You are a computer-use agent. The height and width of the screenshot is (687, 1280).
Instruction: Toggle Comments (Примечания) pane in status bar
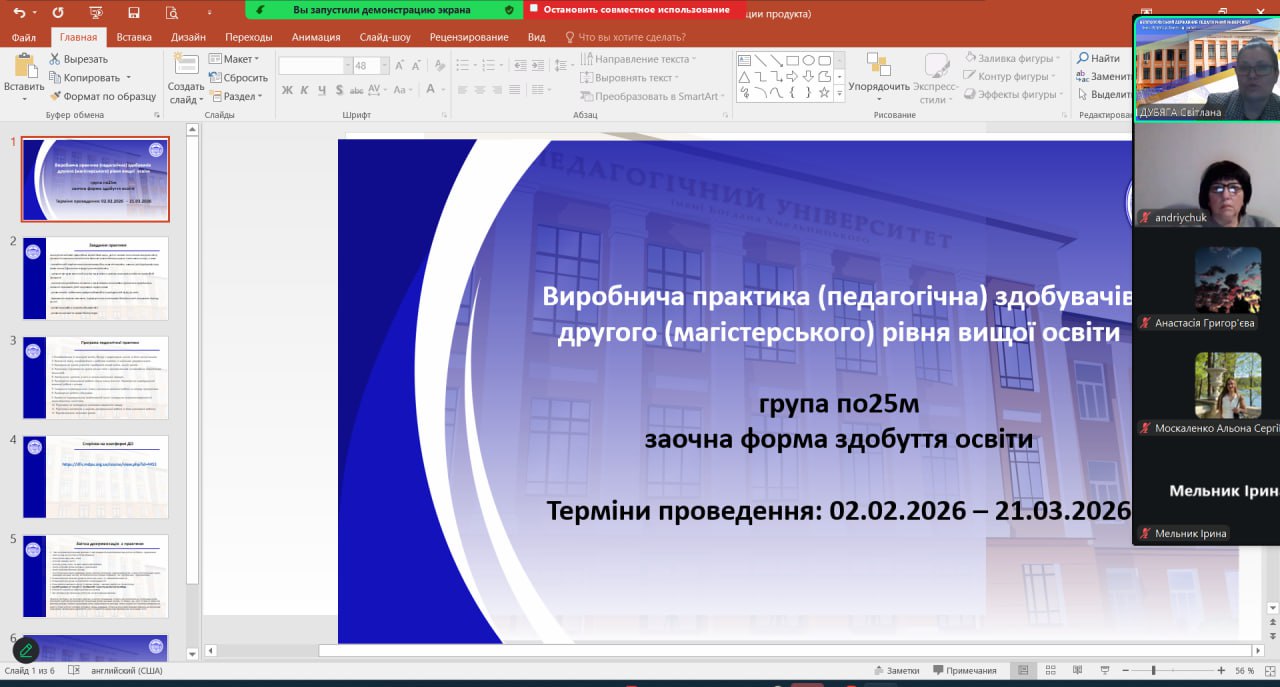pyautogui.click(x=963, y=670)
